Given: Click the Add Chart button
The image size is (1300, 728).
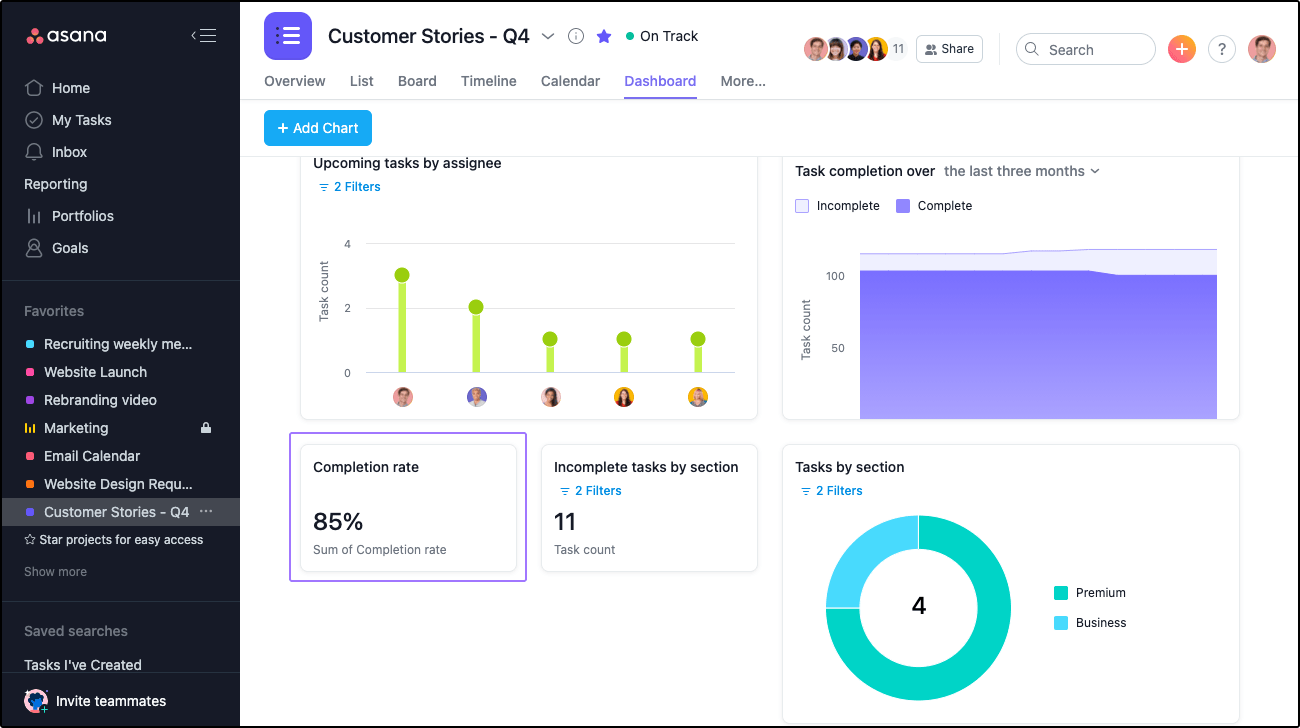Looking at the screenshot, I should (x=317, y=128).
